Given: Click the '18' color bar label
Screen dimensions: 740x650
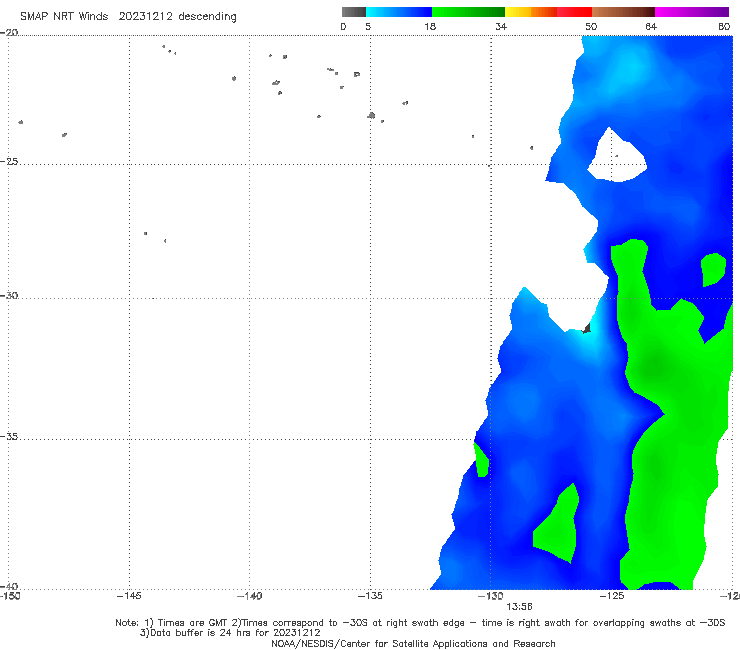Looking at the screenshot, I should (x=430, y=26).
